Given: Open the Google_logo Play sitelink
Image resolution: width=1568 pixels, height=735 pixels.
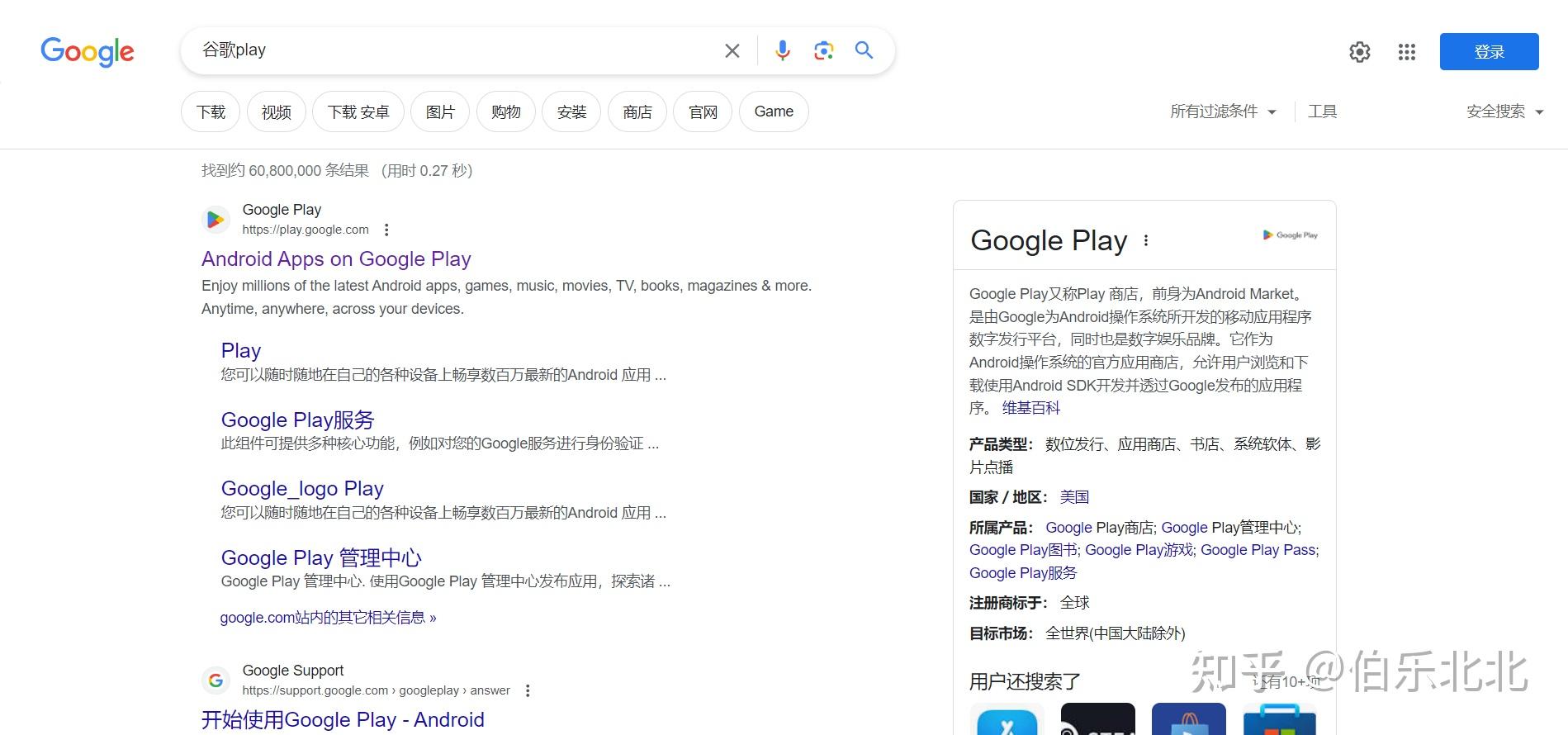Looking at the screenshot, I should click(x=302, y=489).
